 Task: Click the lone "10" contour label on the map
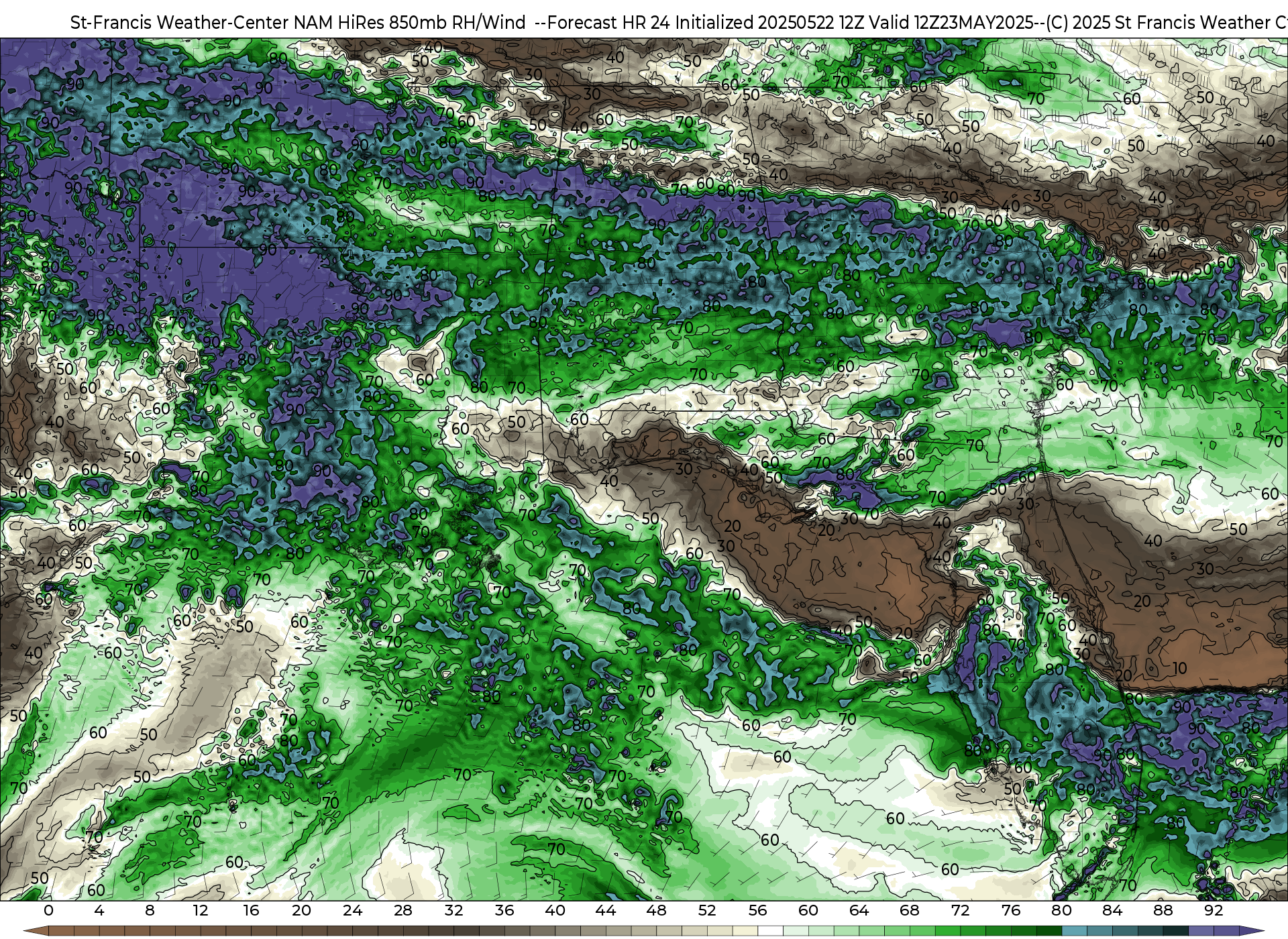[1180, 669]
